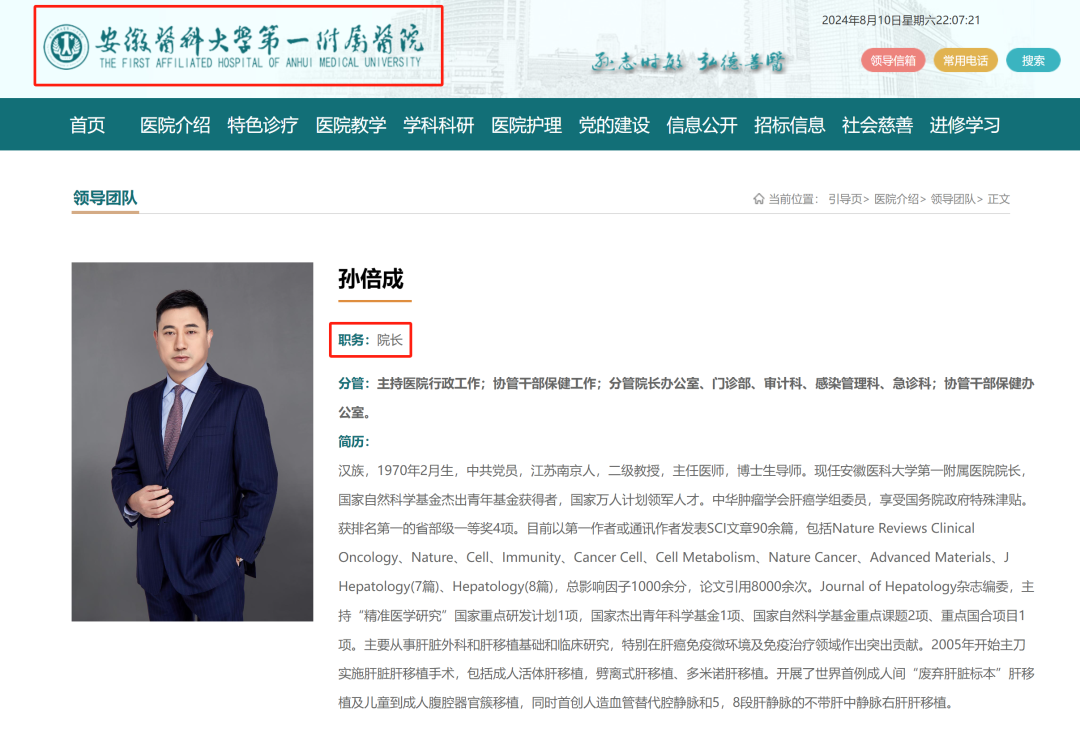The height and width of the screenshot is (741, 1080).
Task: Click the 简历： label
Action: point(353,441)
